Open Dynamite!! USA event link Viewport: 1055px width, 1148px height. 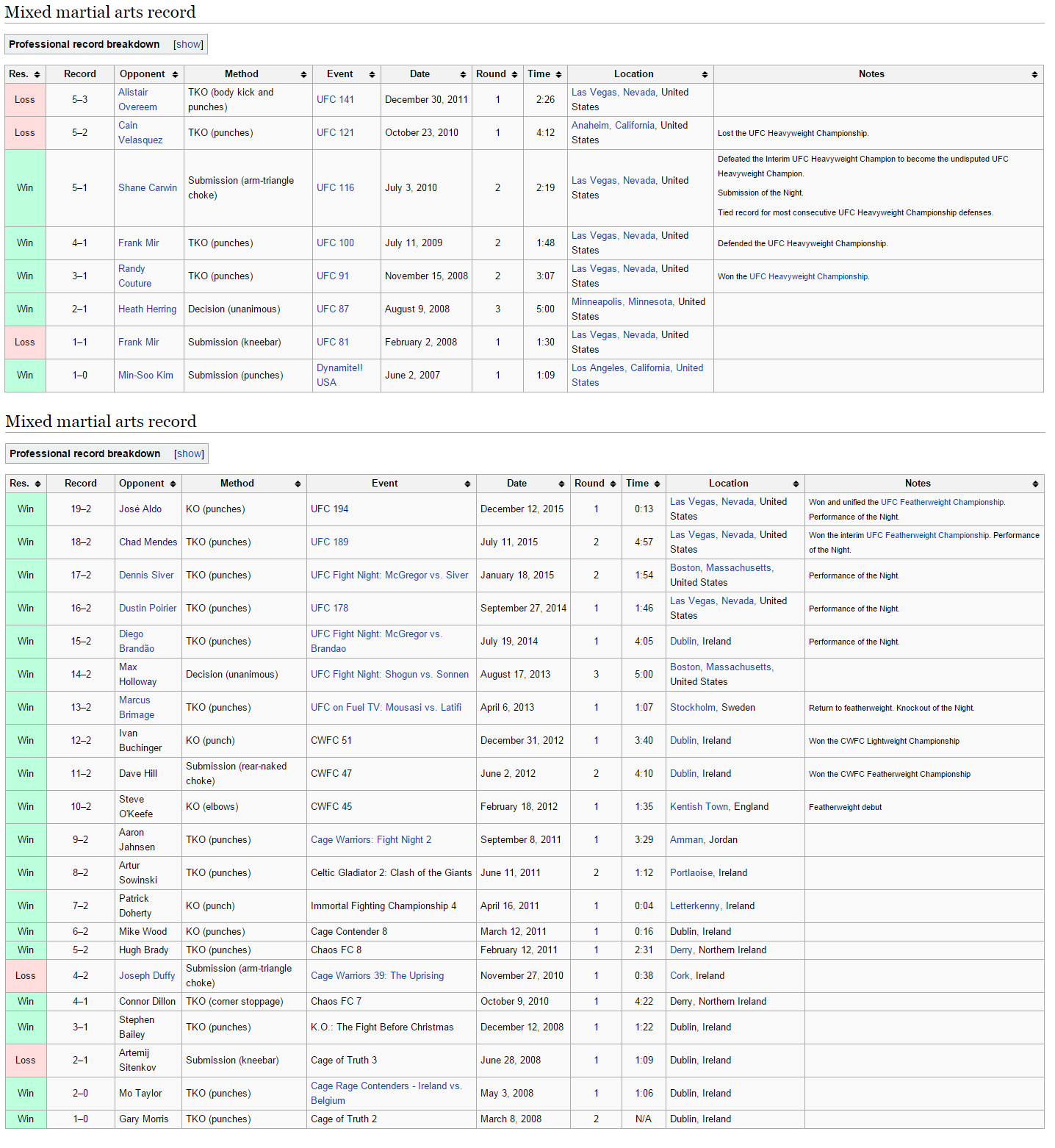click(x=339, y=376)
